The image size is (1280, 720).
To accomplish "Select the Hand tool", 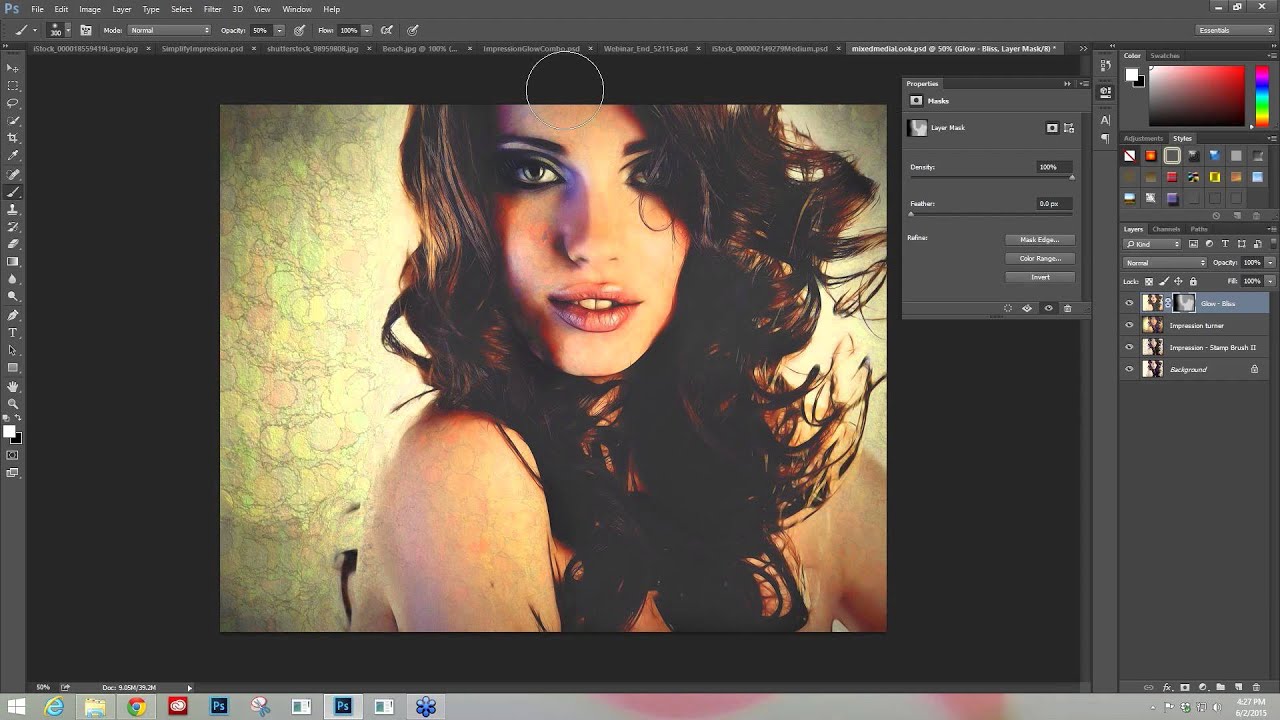I will coord(13,386).
